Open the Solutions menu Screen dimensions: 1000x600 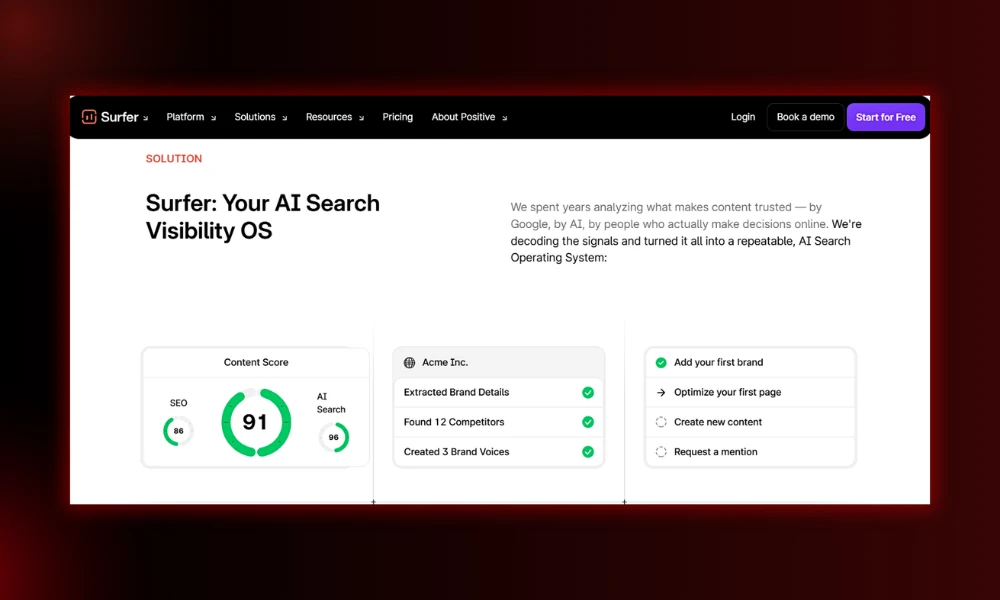pyautogui.click(x=255, y=117)
